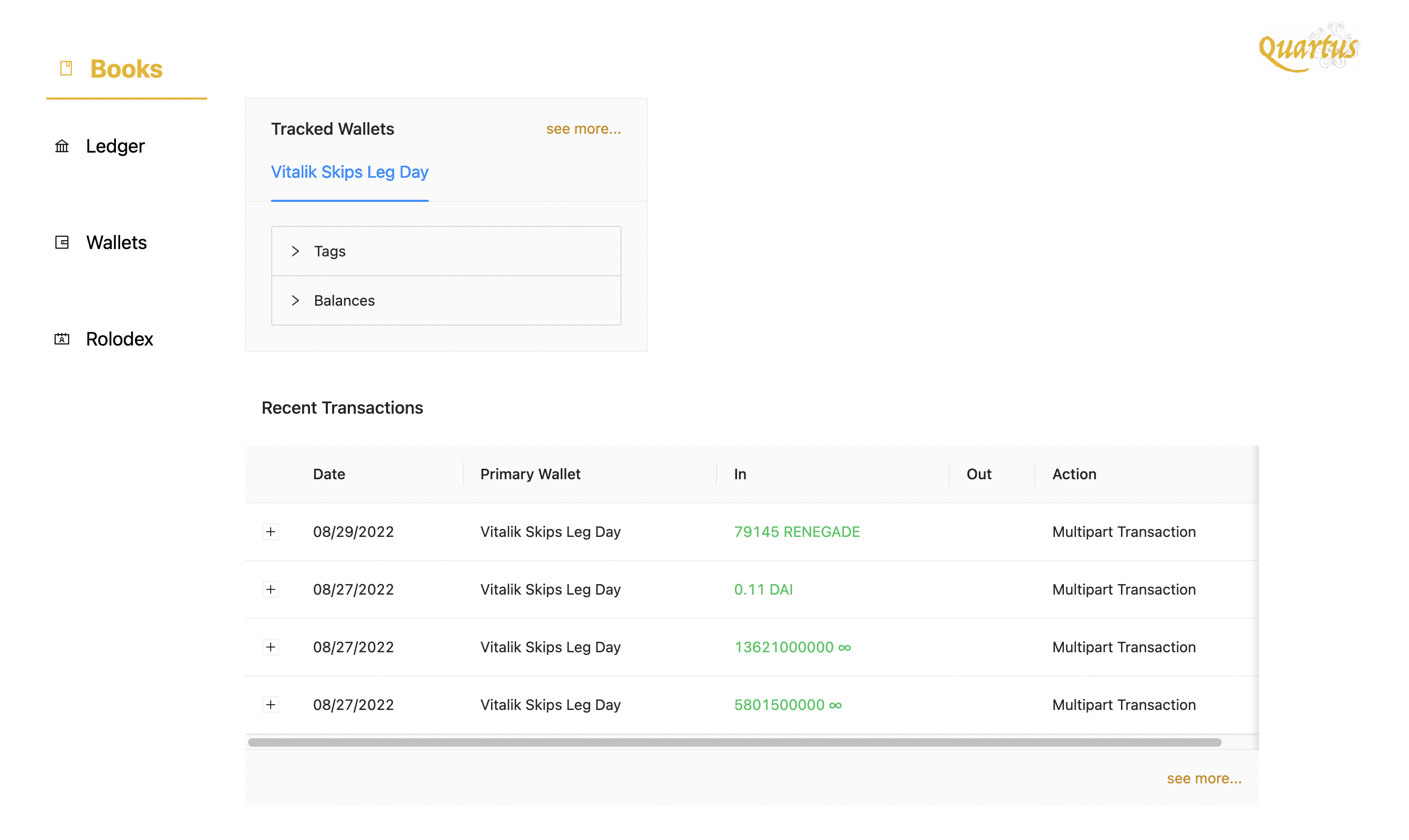Click the Wallets wallet icon

pyautogui.click(x=62, y=242)
